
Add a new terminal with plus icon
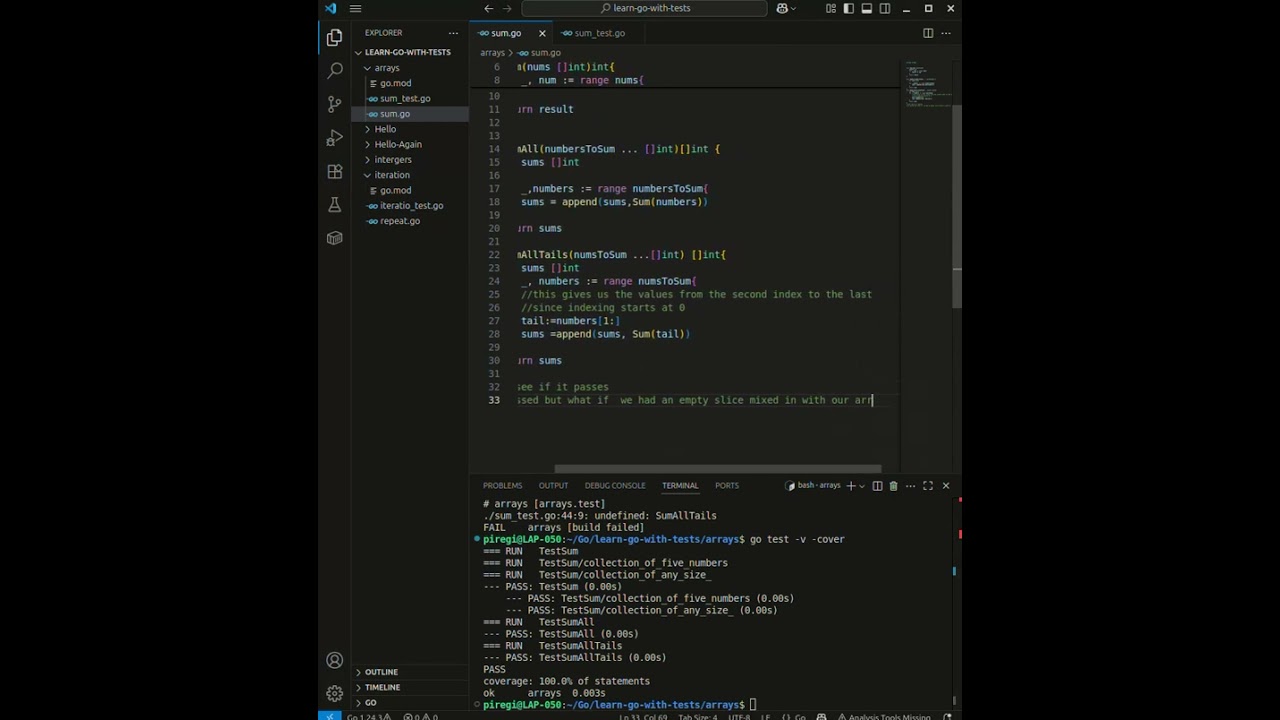pos(851,486)
